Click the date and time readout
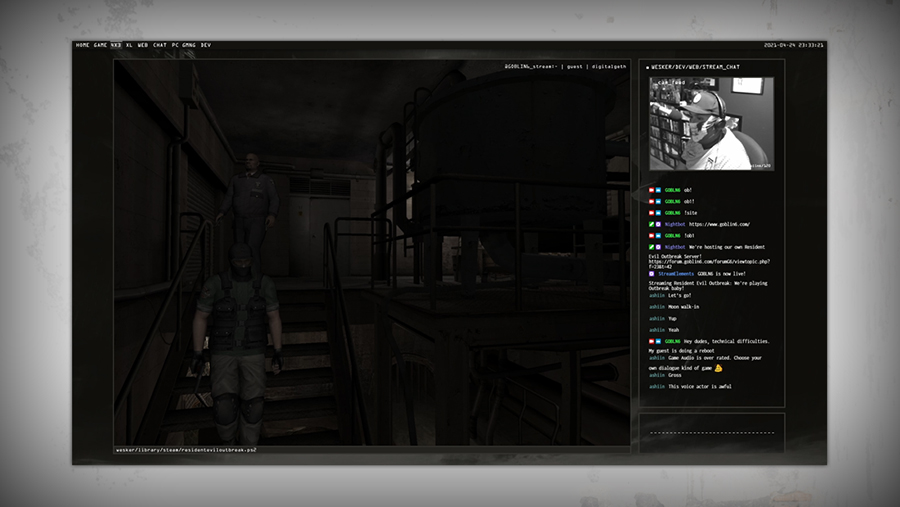This screenshot has width=900, height=507. (x=793, y=45)
